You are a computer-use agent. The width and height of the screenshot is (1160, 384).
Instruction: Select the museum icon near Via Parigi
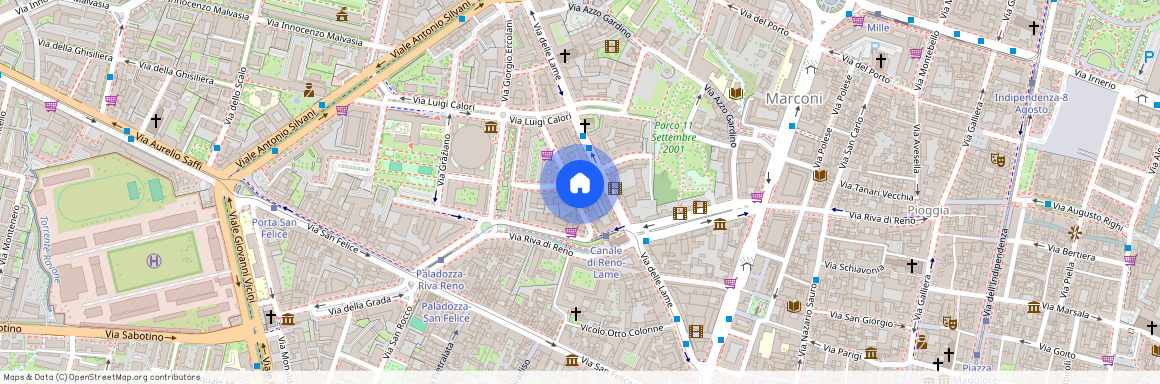point(871,353)
